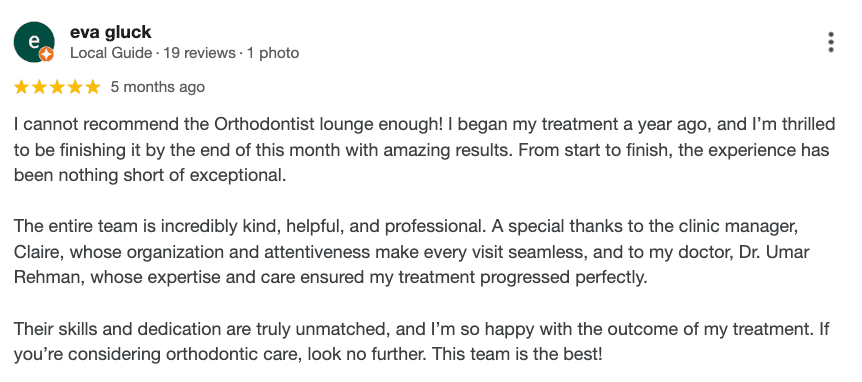862x382 pixels.
Task: Click eva gluck's green avatar circle
Action: pos(34,42)
